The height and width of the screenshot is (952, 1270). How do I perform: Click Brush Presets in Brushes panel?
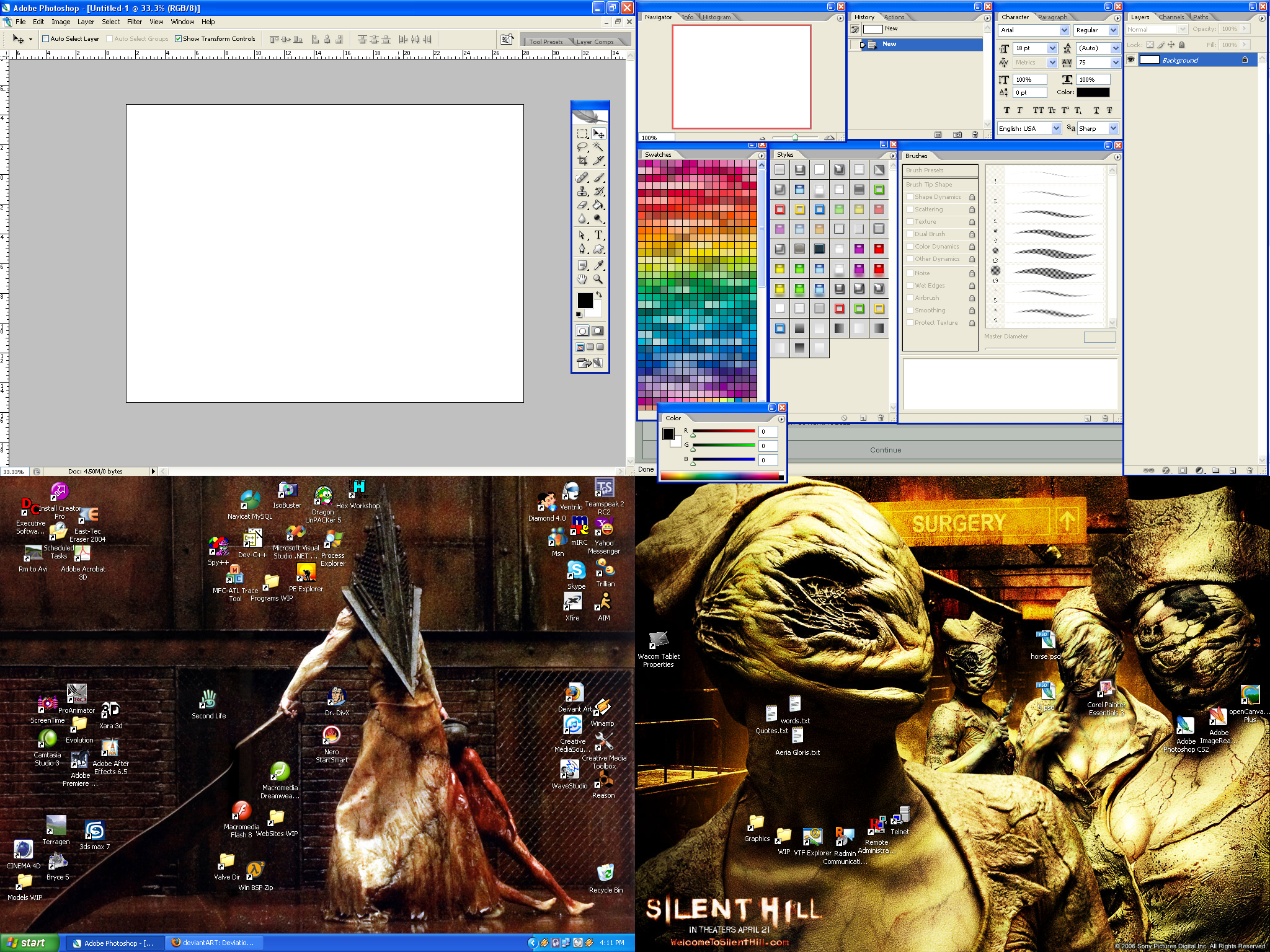[x=940, y=170]
